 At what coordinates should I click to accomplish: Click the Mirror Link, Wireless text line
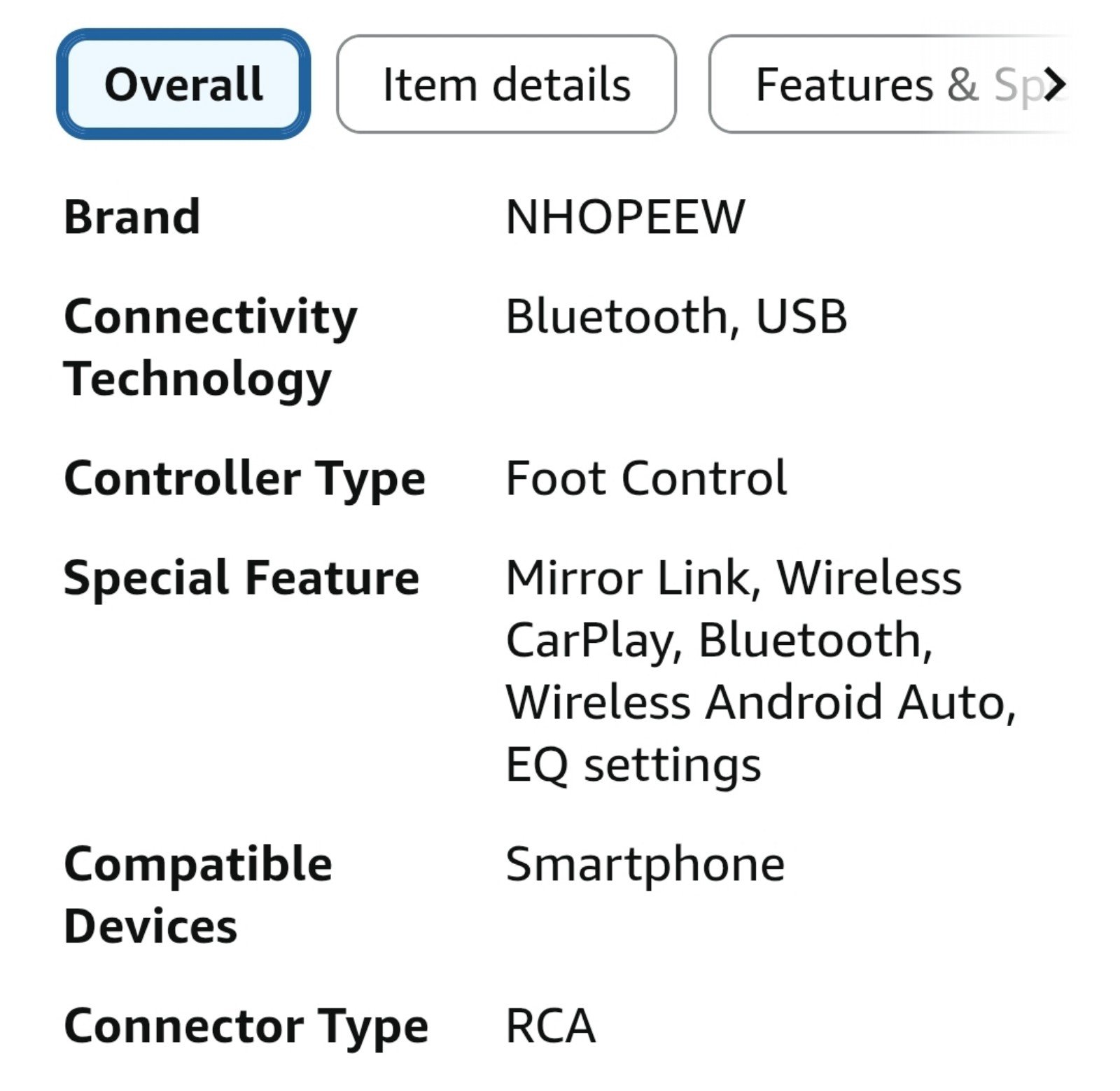734,579
